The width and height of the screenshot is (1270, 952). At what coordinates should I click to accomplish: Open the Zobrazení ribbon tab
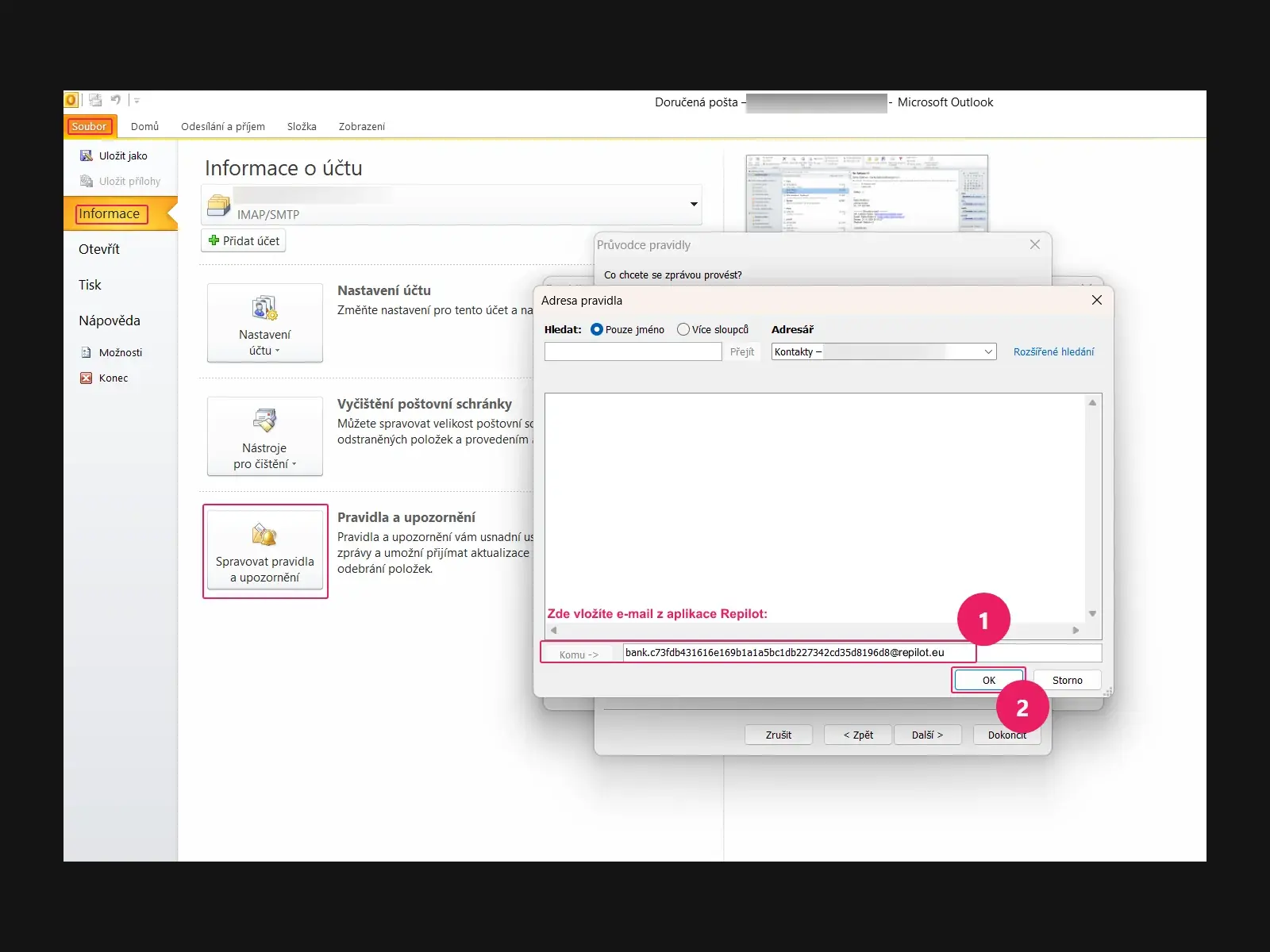(362, 126)
